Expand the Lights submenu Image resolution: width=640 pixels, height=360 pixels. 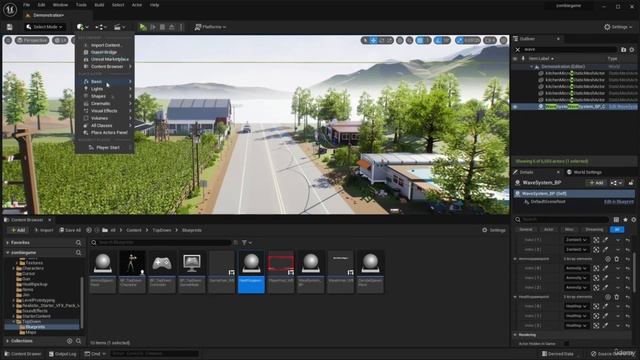pos(105,89)
